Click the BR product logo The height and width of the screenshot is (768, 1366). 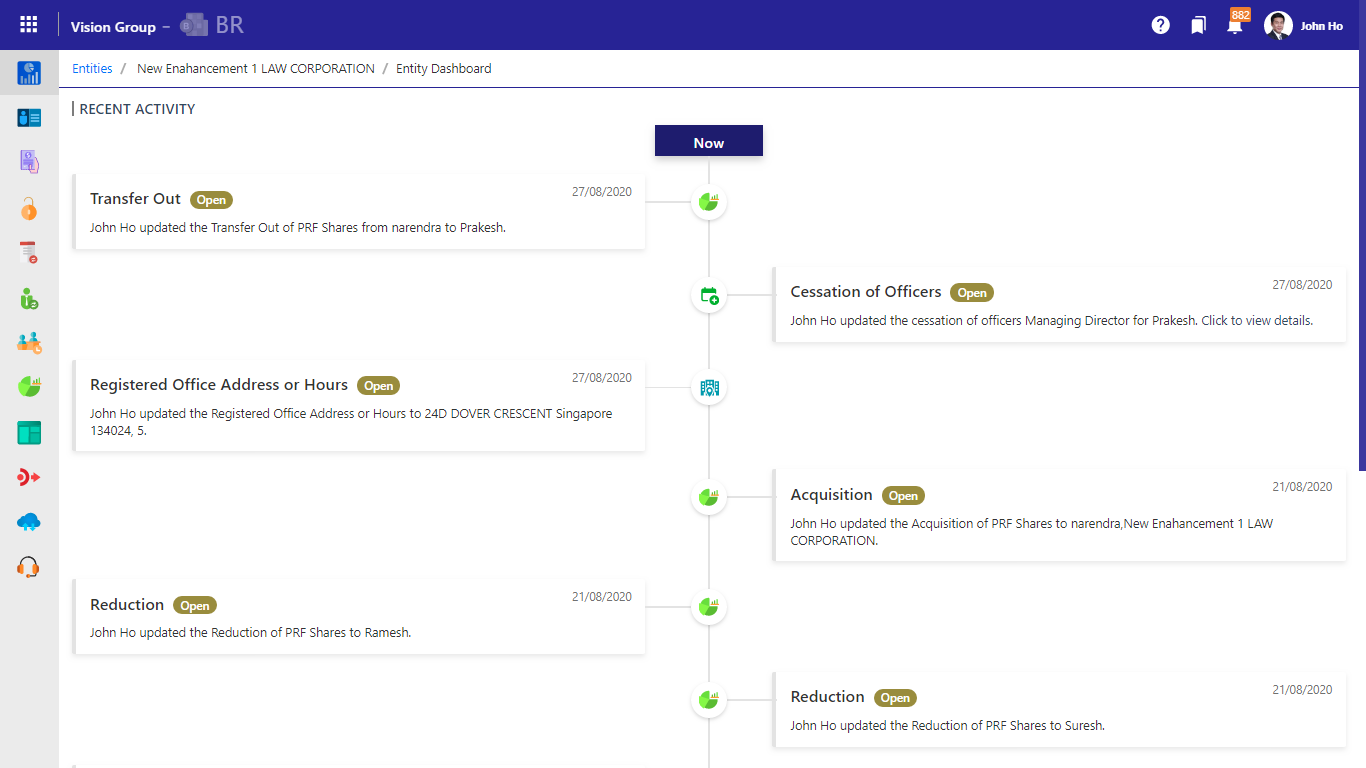click(x=212, y=26)
